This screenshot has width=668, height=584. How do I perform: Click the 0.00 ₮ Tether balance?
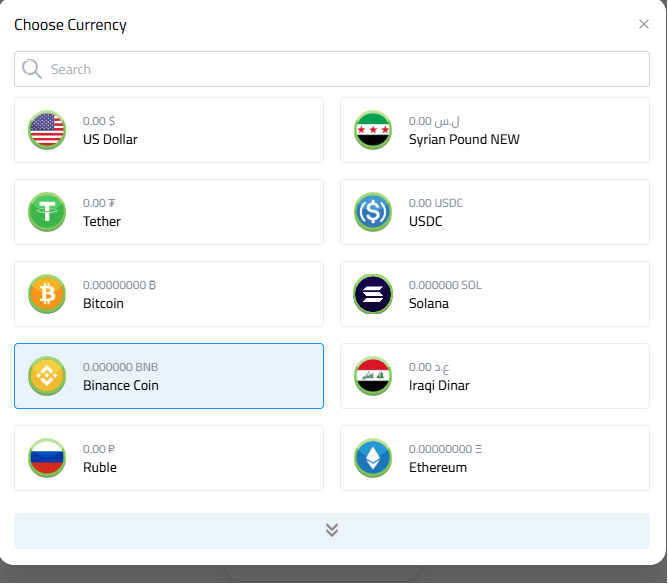pyautogui.click(x=99, y=203)
